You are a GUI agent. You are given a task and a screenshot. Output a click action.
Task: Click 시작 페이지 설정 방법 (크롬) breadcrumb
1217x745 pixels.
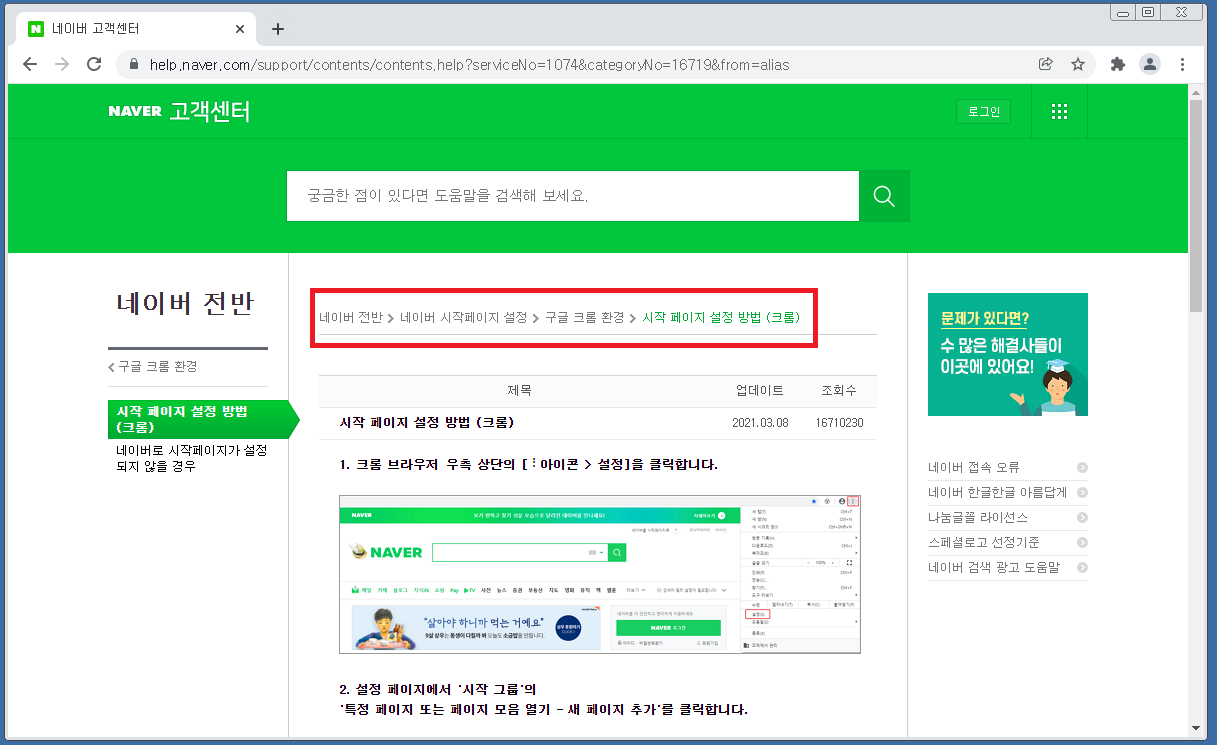721,317
